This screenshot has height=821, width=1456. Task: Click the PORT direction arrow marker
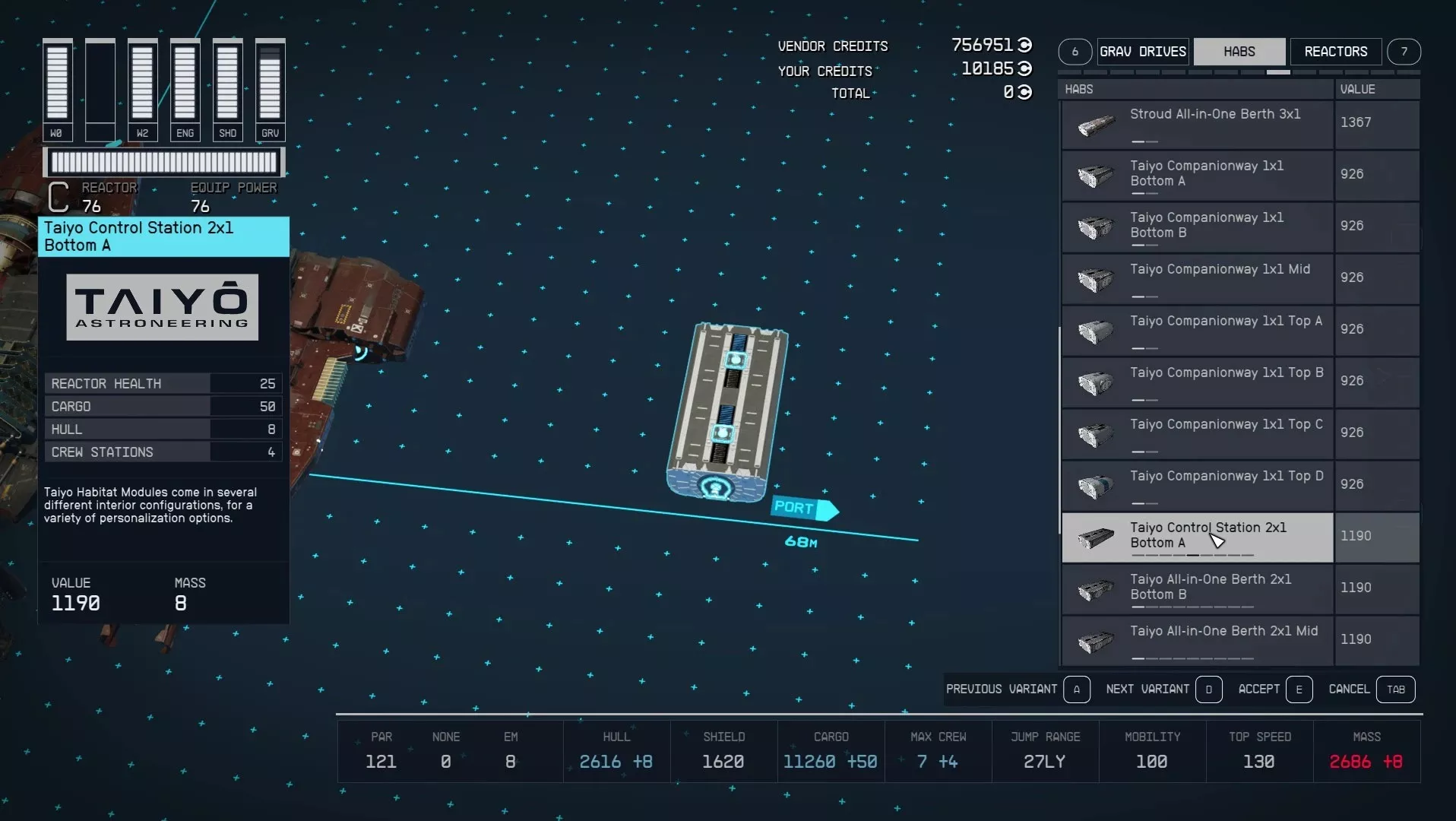(x=805, y=508)
